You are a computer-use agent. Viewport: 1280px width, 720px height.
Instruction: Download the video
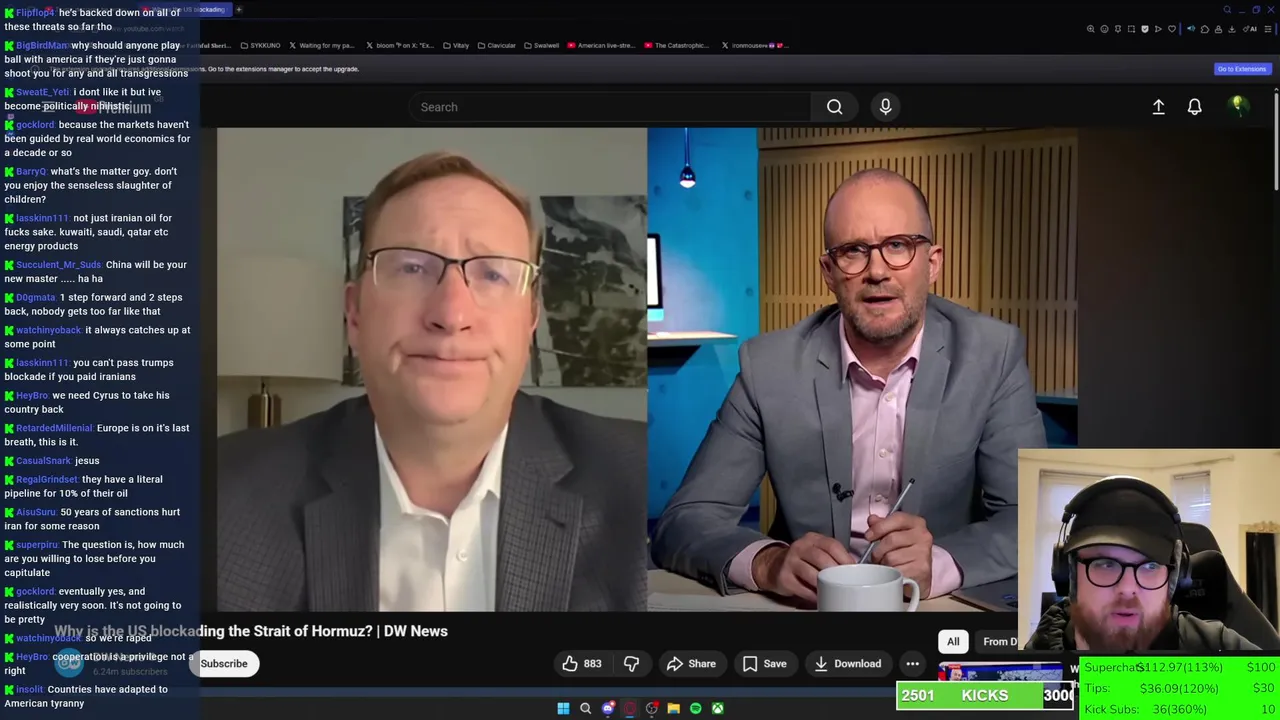click(847, 664)
